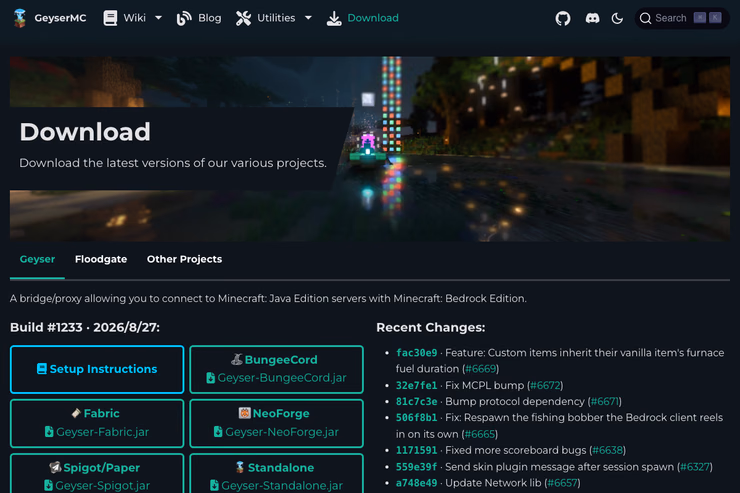The image size is (740, 493).
Task: Click the Recent Changes heading
Action: tap(430, 327)
